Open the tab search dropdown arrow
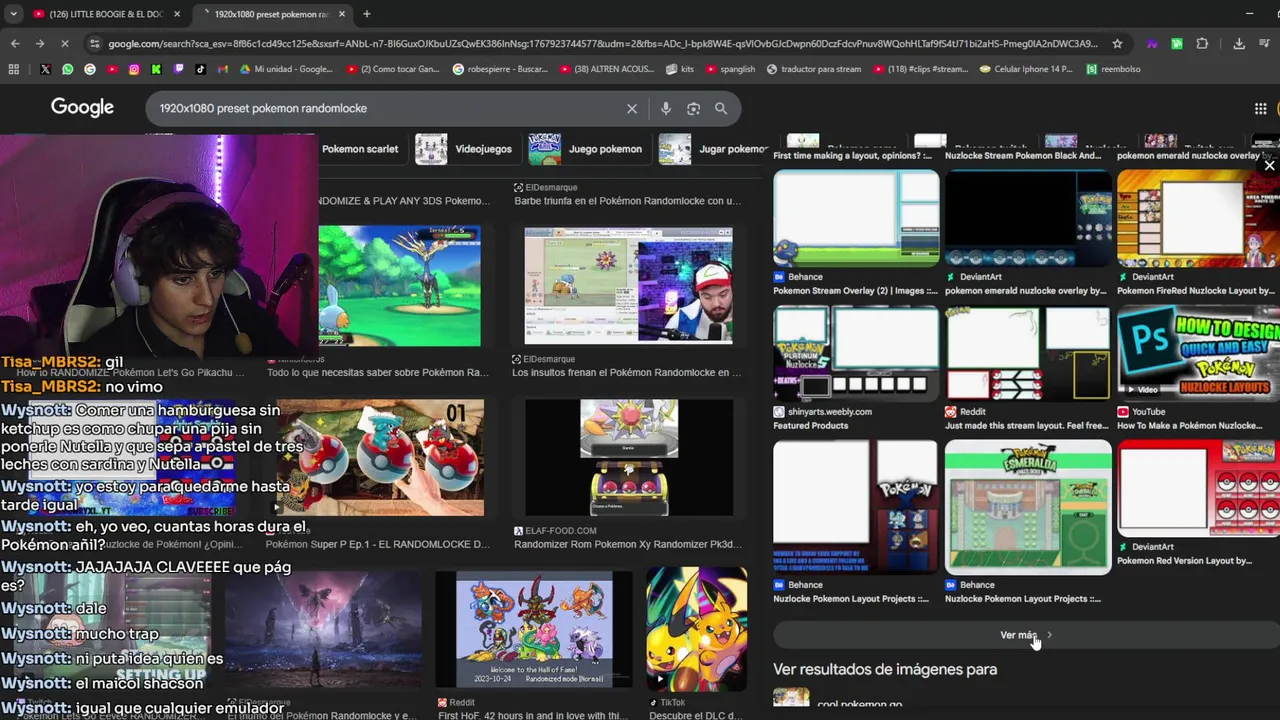The width and height of the screenshot is (1280, 720). coord(13,14)
